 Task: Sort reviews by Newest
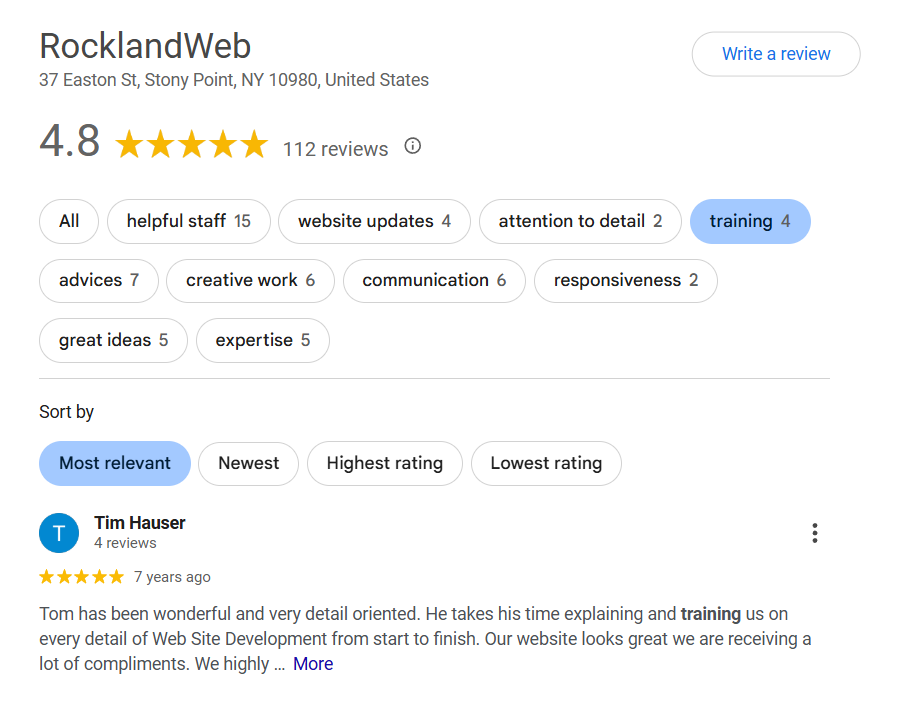point(249,463)
